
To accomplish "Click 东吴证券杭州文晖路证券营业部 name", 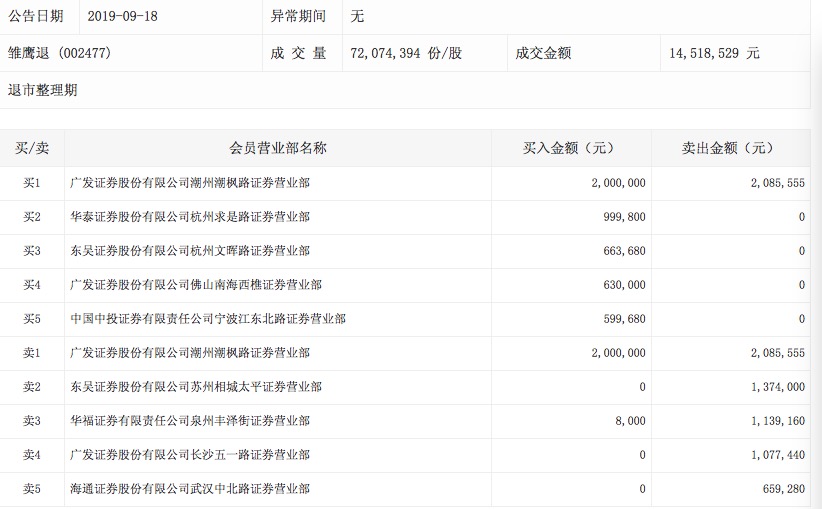I will tap(190, 251).
